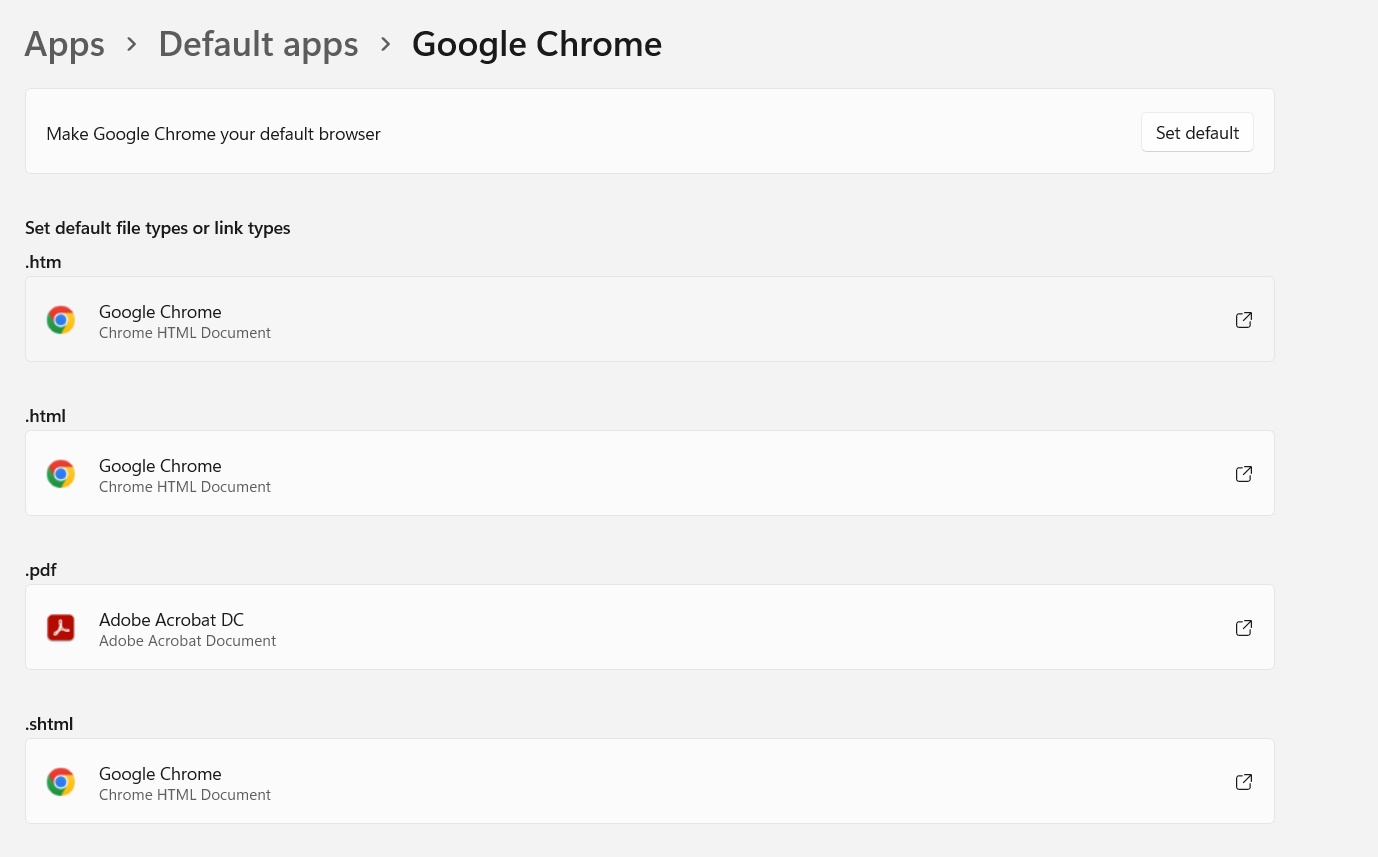This screenshot has height=857, width=1378.
Task: Go back to the Apps breadcrumb
Action: (64, 44)
